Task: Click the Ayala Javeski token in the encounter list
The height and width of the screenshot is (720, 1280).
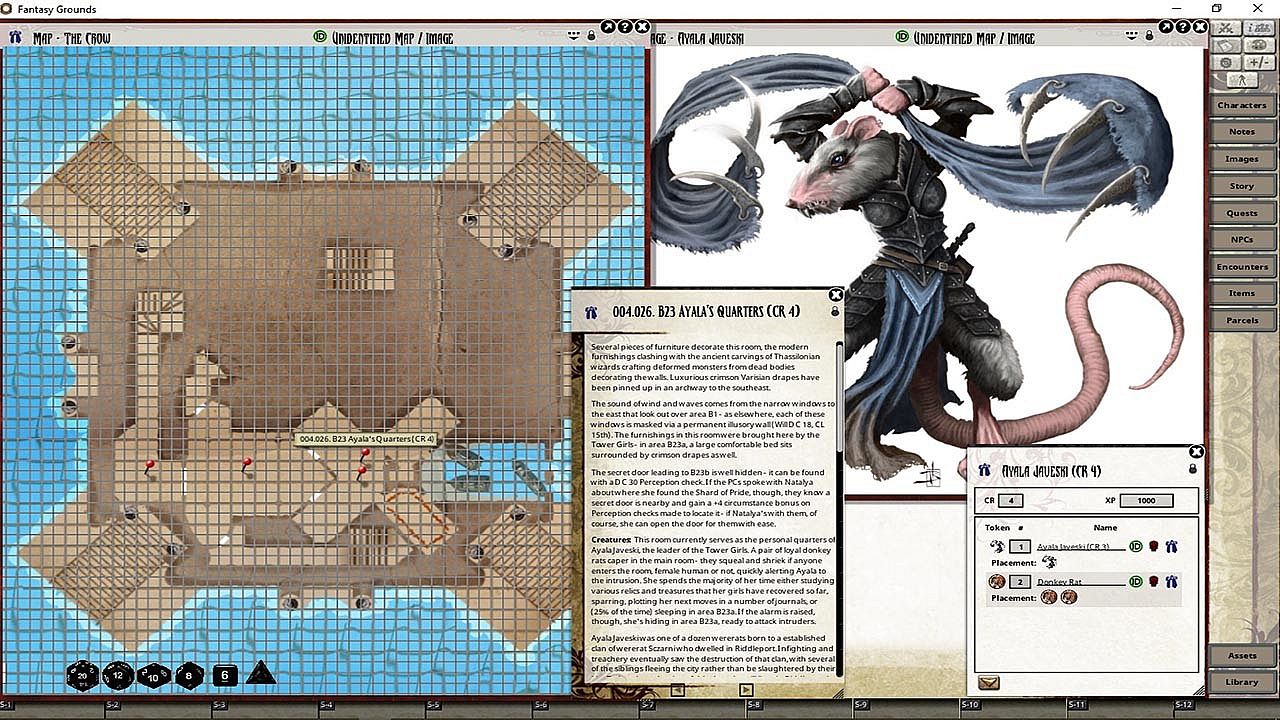Action: [x=997, y=547]
